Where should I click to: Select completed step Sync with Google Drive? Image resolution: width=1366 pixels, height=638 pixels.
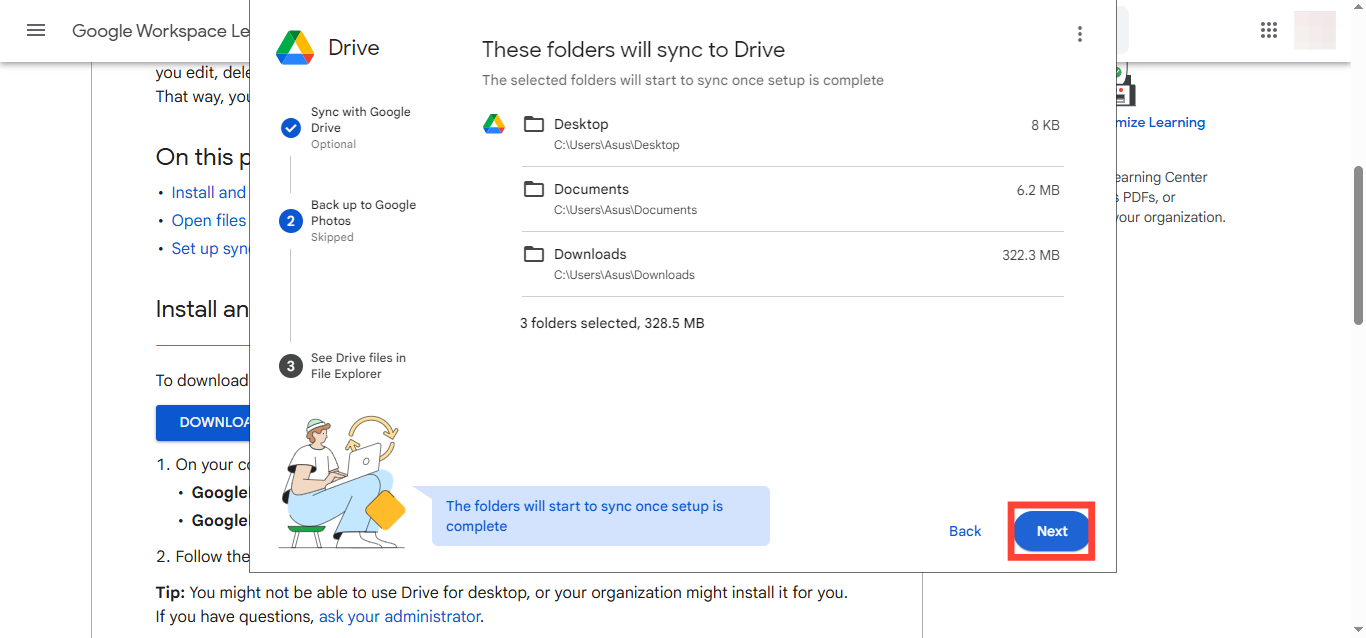tap(291, 128)
